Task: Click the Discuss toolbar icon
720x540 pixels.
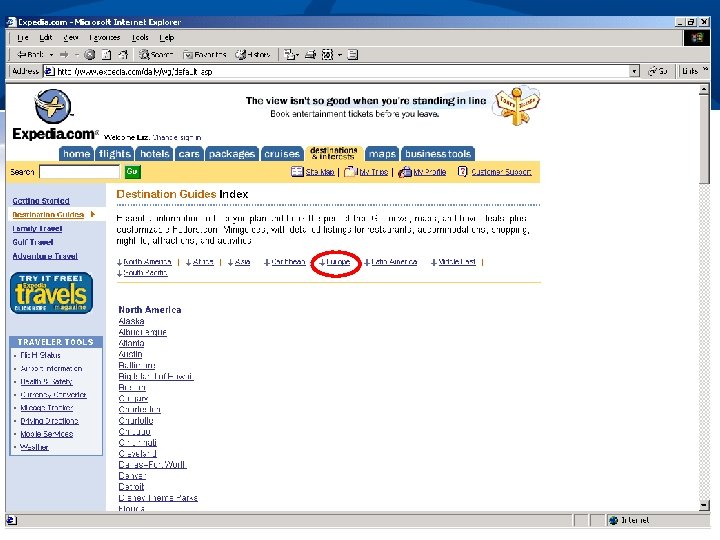Action: 353,55
